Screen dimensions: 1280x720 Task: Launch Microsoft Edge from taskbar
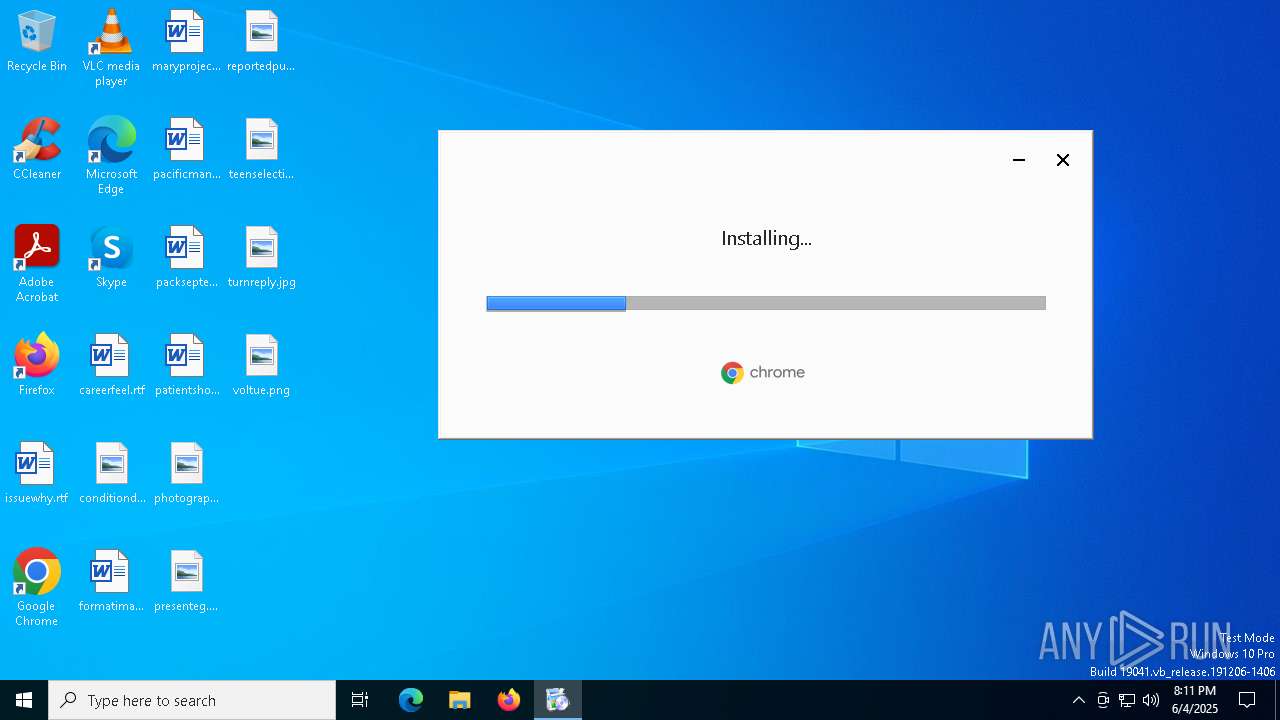point(411,700)
